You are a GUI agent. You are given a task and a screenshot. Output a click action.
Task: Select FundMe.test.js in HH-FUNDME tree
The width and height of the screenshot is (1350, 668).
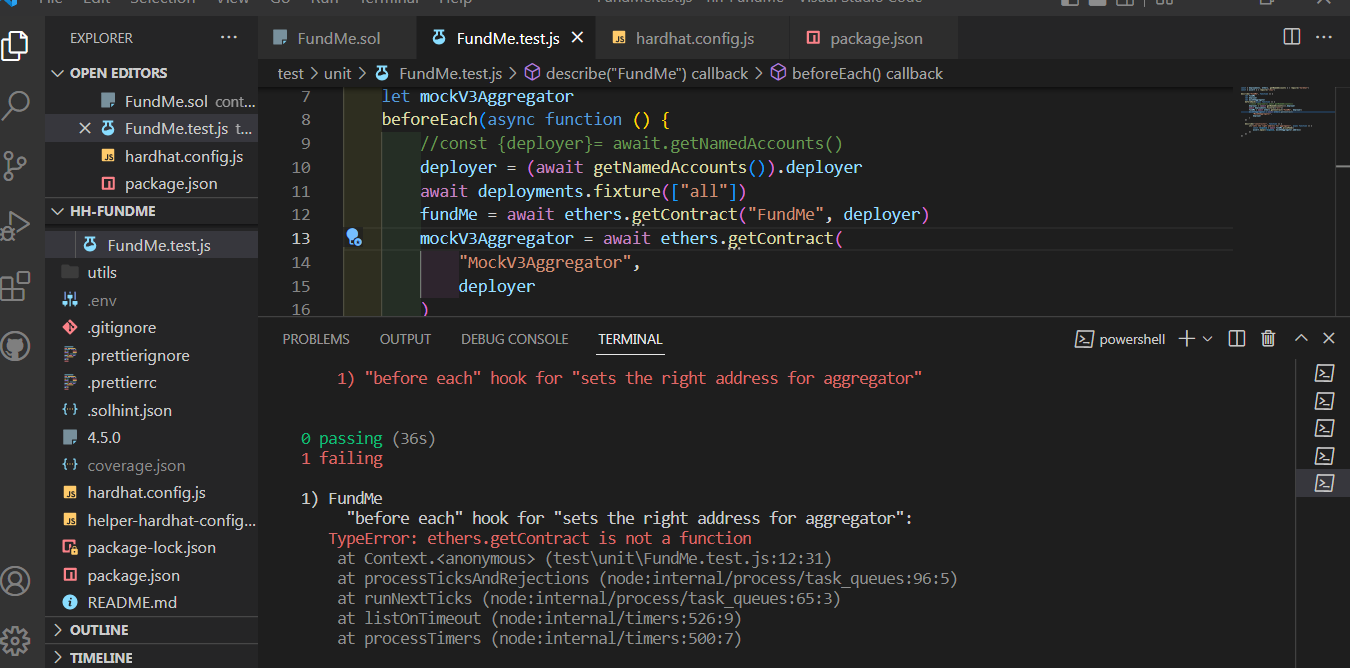(x=151, y=245)
